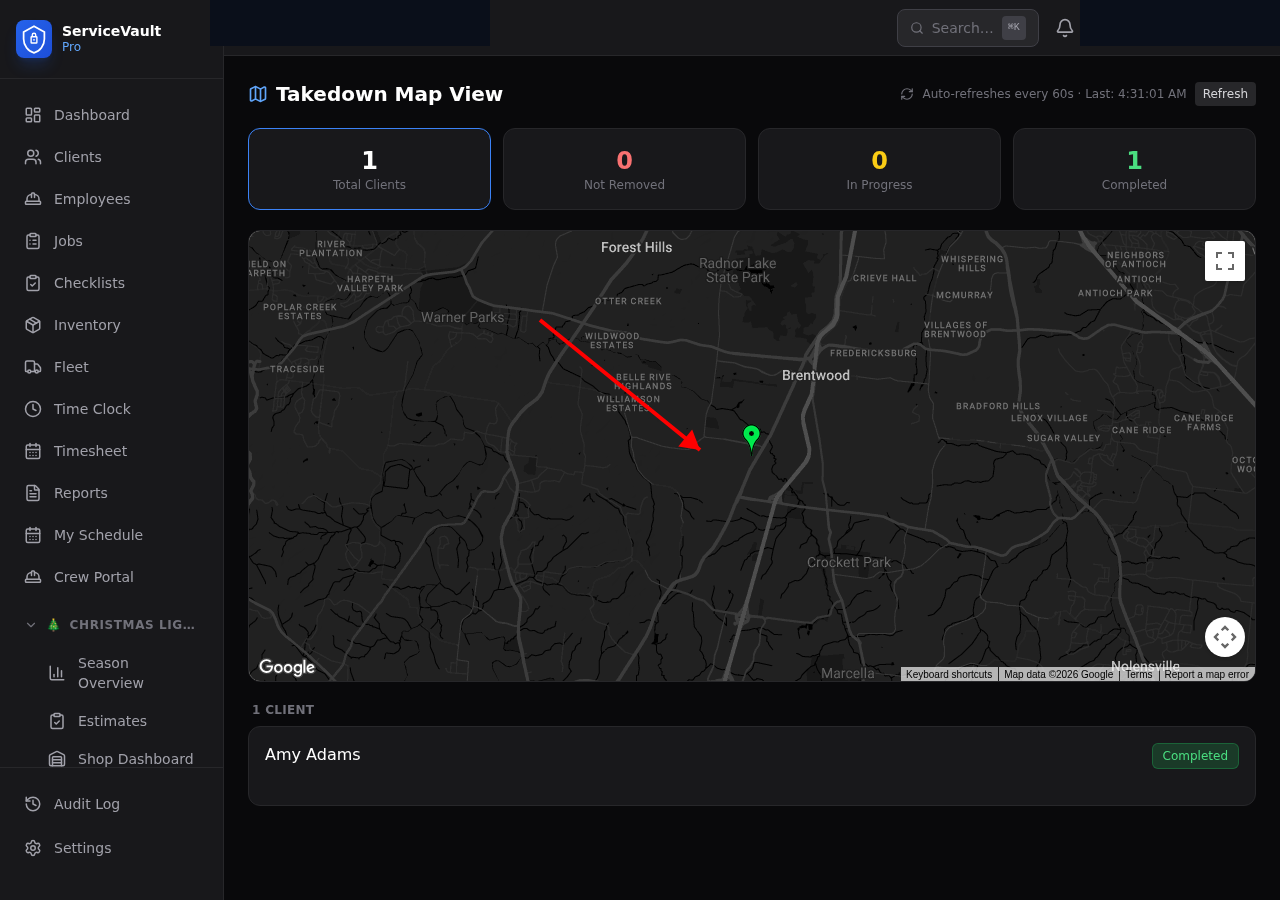The width and height of the screenshot is (1280, 900).
Task: Click the Completed badge for Amy Adams
Action: tap(1194, 756)
